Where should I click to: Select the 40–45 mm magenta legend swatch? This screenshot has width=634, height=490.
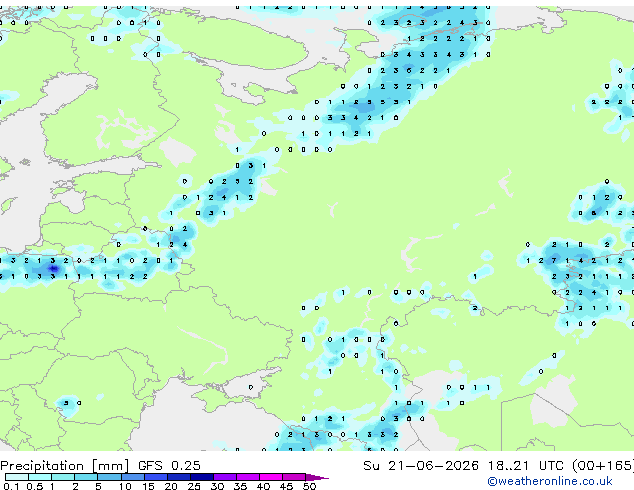click(271, 477)
